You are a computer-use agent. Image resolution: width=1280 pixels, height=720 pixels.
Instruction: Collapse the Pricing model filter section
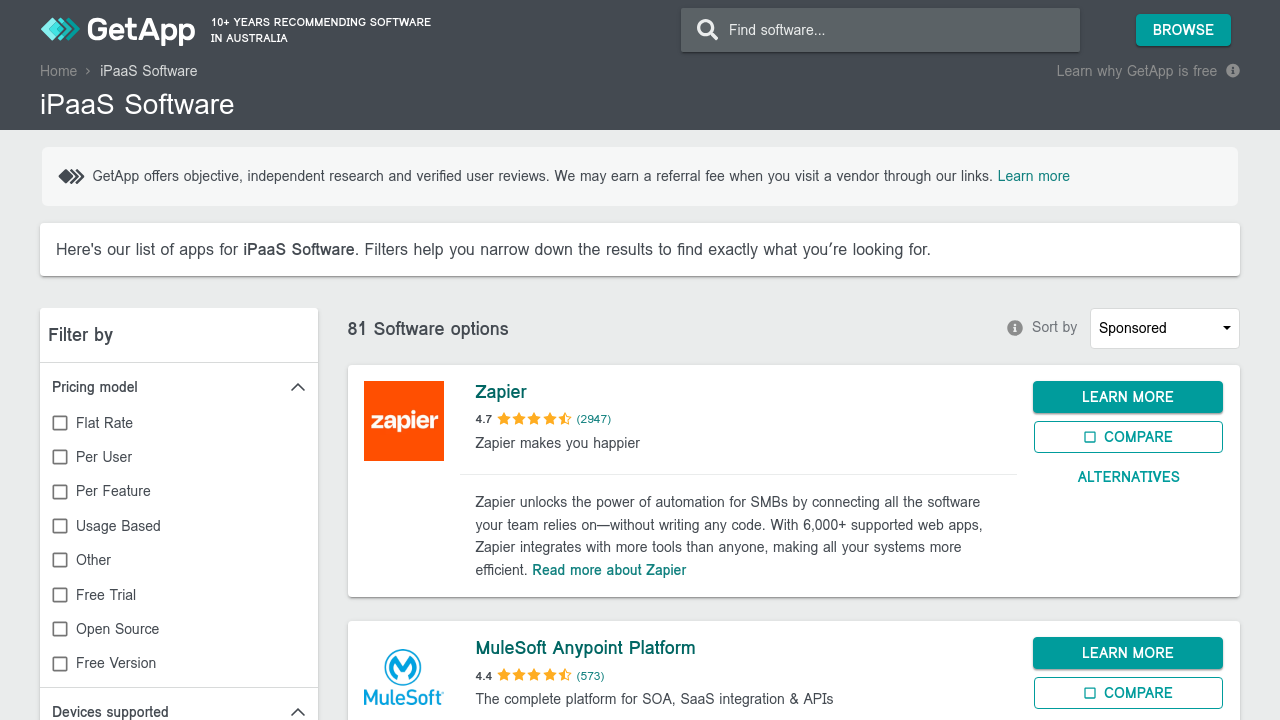[297, 387]
